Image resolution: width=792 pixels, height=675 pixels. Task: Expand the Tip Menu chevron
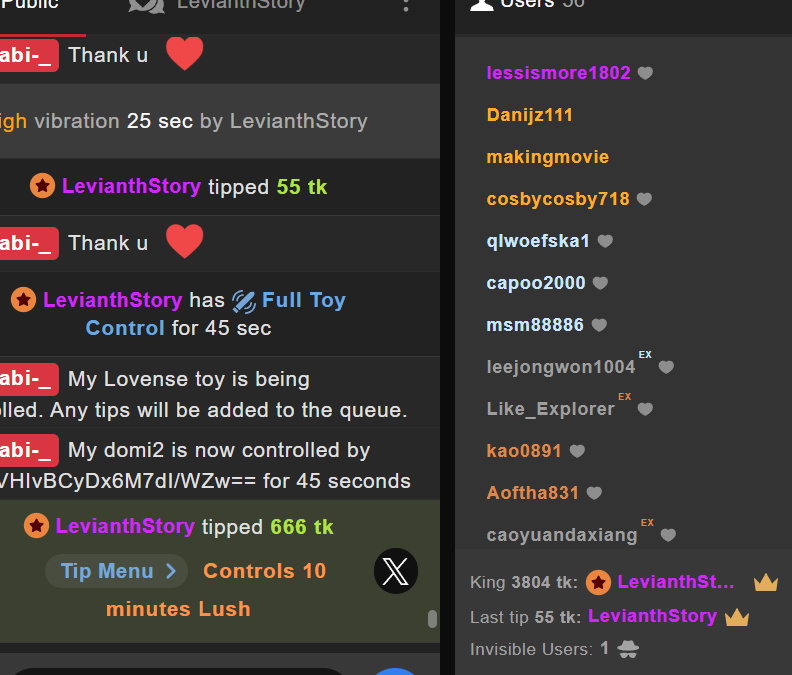coord(171,571)
